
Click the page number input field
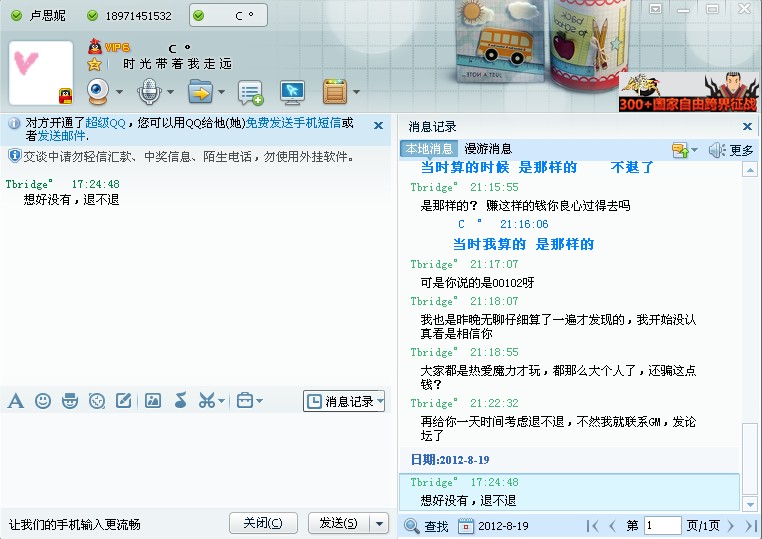[x=662, y=525]
